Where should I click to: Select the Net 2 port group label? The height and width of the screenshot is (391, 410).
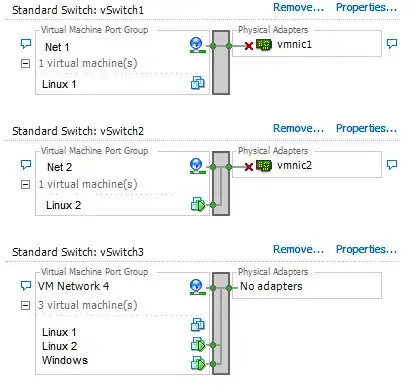click(60, 167)
